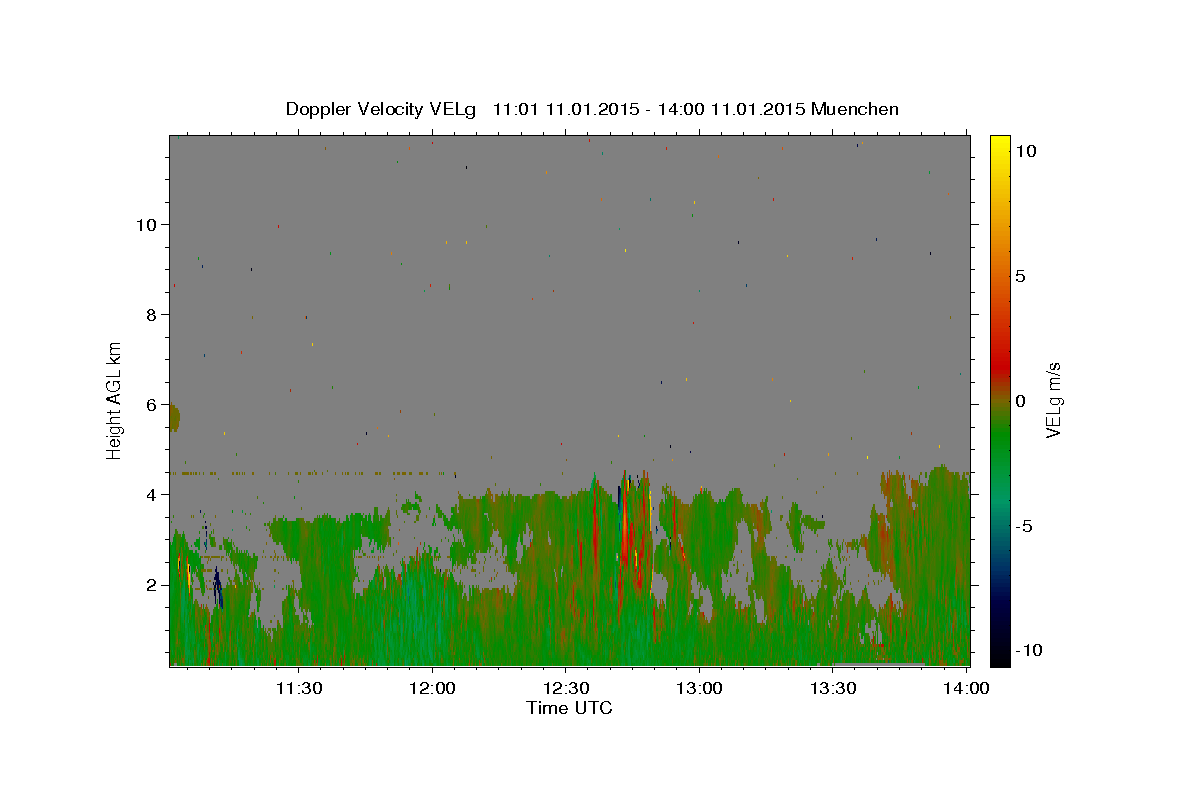Click the colorbar value 5

(x=1020, y=276)
